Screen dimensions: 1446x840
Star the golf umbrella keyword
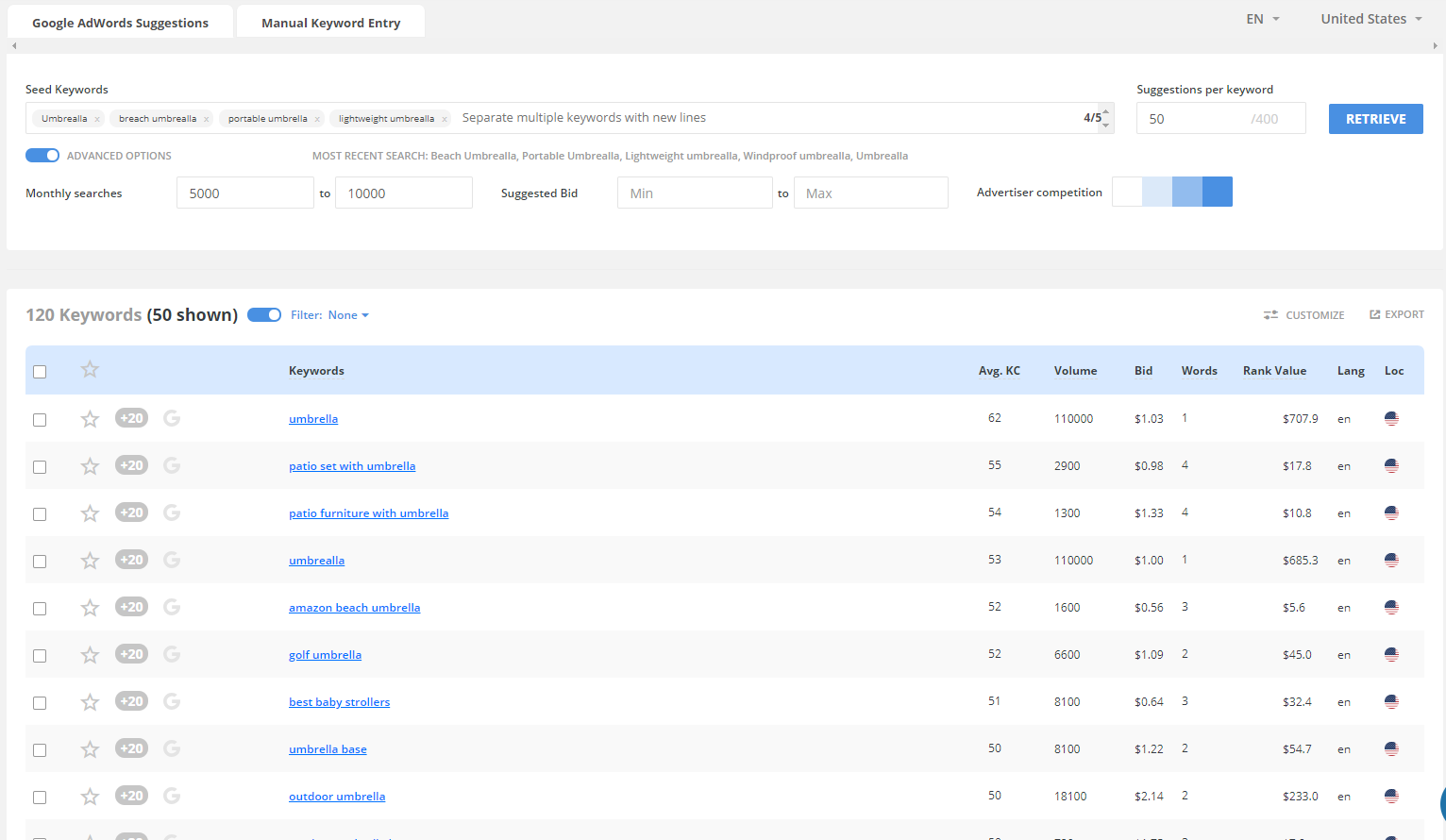[90, 654]
